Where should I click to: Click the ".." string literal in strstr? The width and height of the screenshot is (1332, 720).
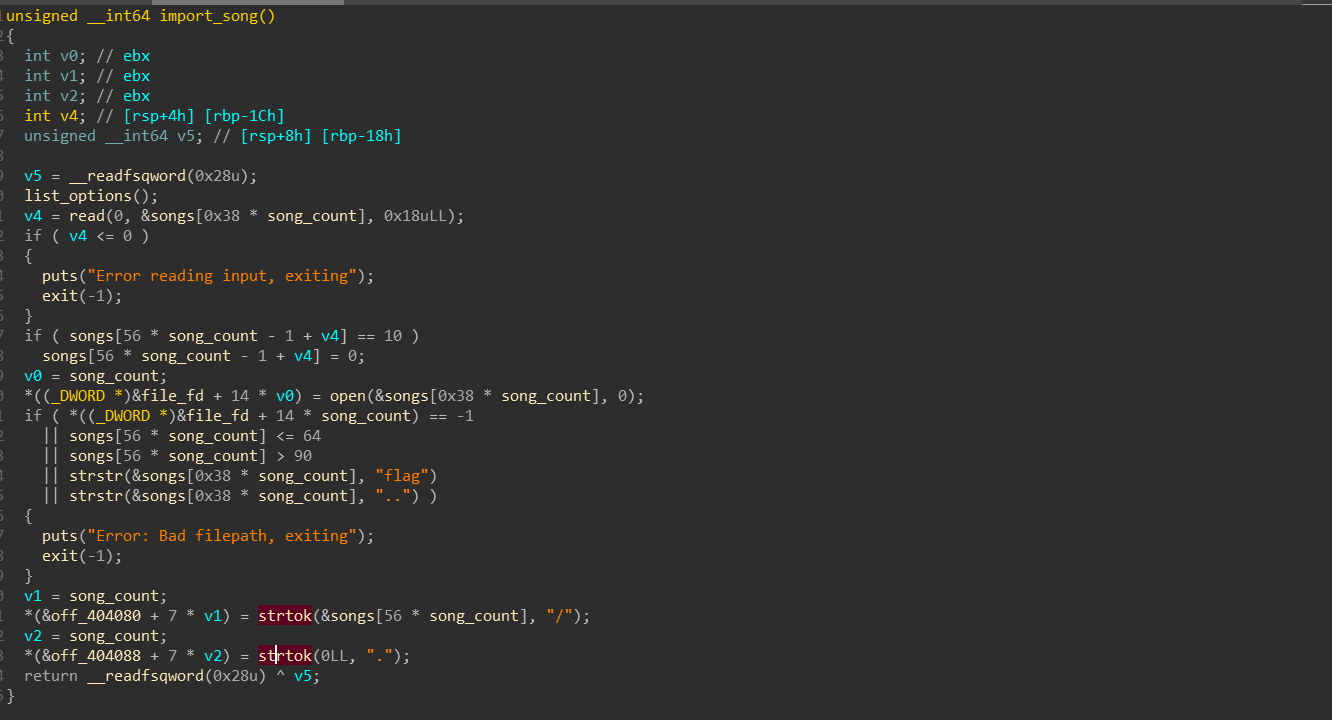click(393, 496)
